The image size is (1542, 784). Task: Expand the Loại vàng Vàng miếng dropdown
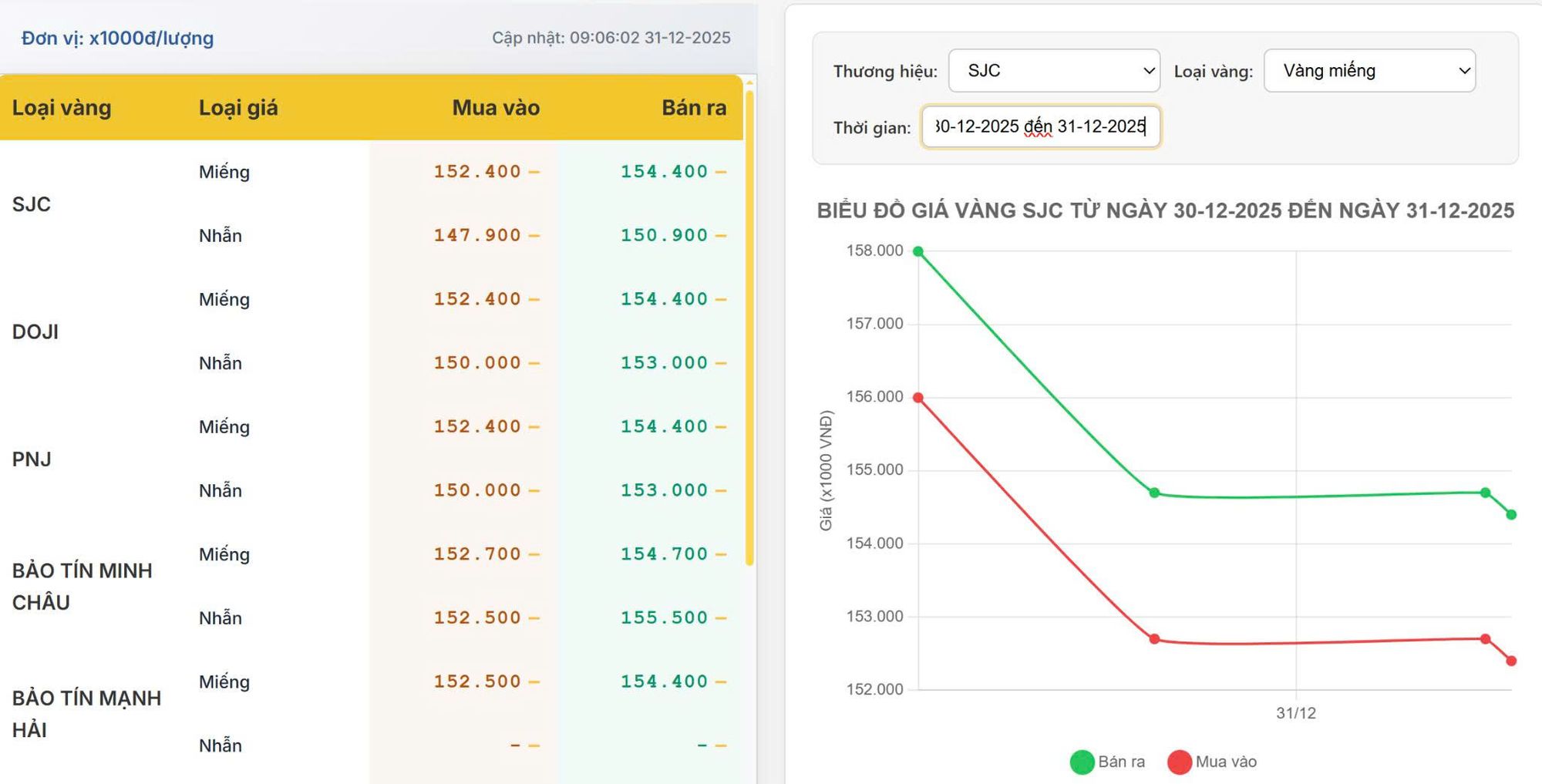[x=1369, y=71]
